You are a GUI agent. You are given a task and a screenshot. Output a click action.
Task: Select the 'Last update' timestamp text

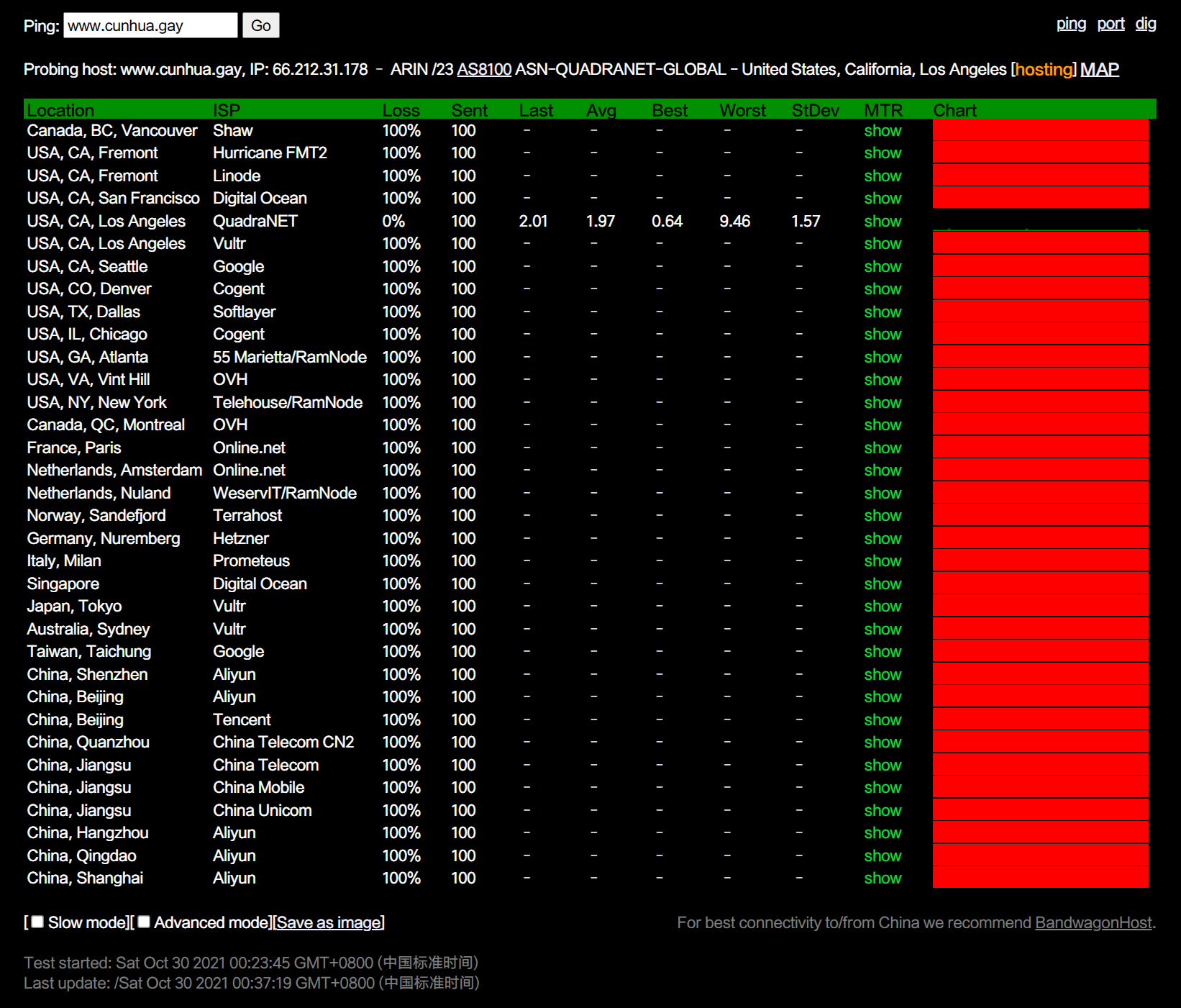pos(252,983)
